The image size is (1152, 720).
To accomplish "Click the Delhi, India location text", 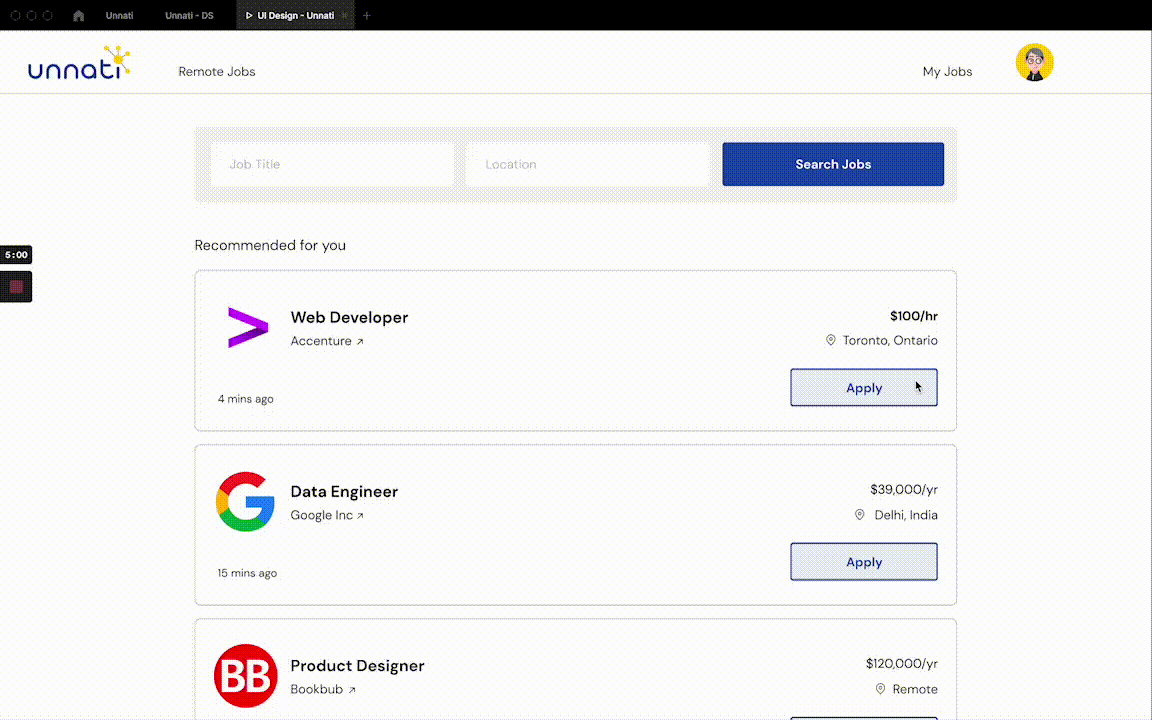I will click(906, 515).
